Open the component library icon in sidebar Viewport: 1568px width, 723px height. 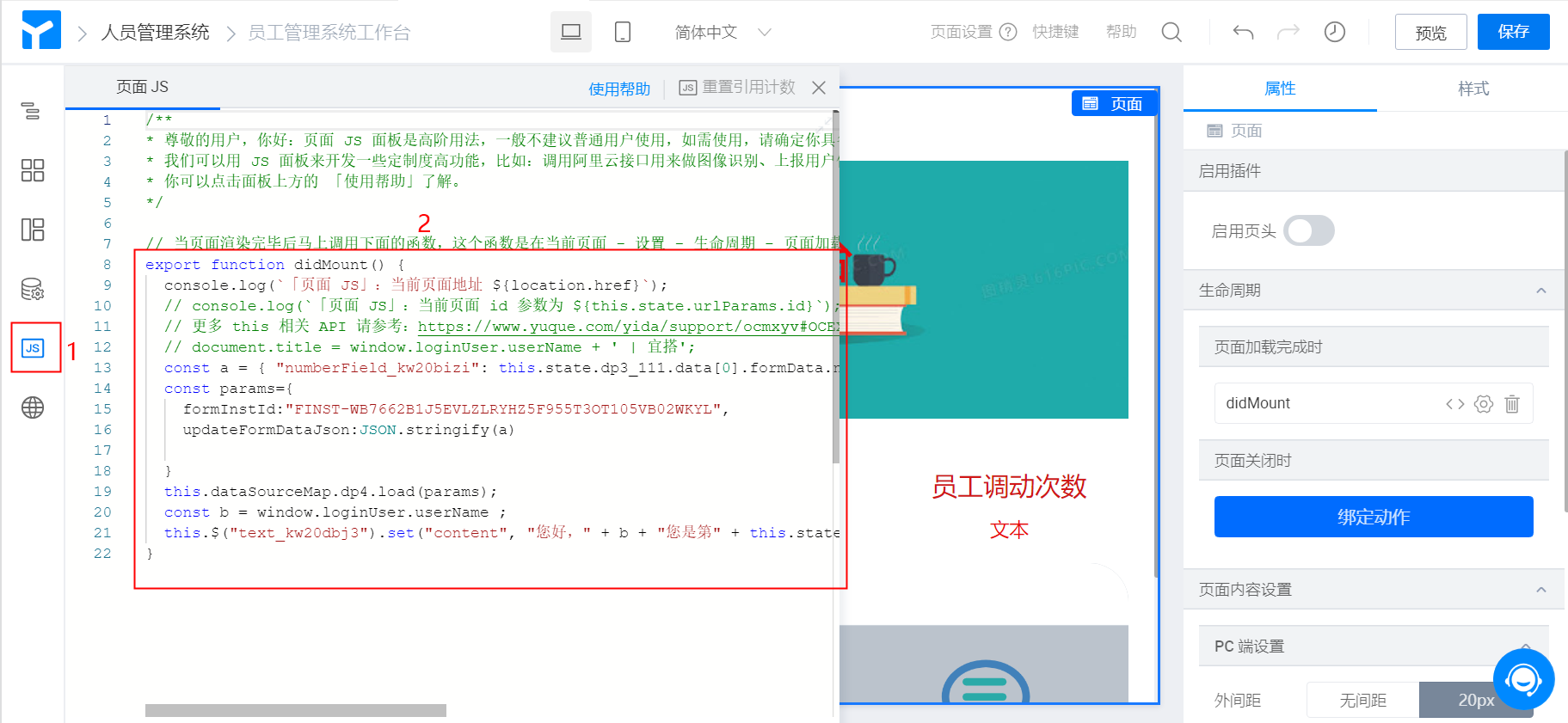pyautogui.click(x=32, y=170)
